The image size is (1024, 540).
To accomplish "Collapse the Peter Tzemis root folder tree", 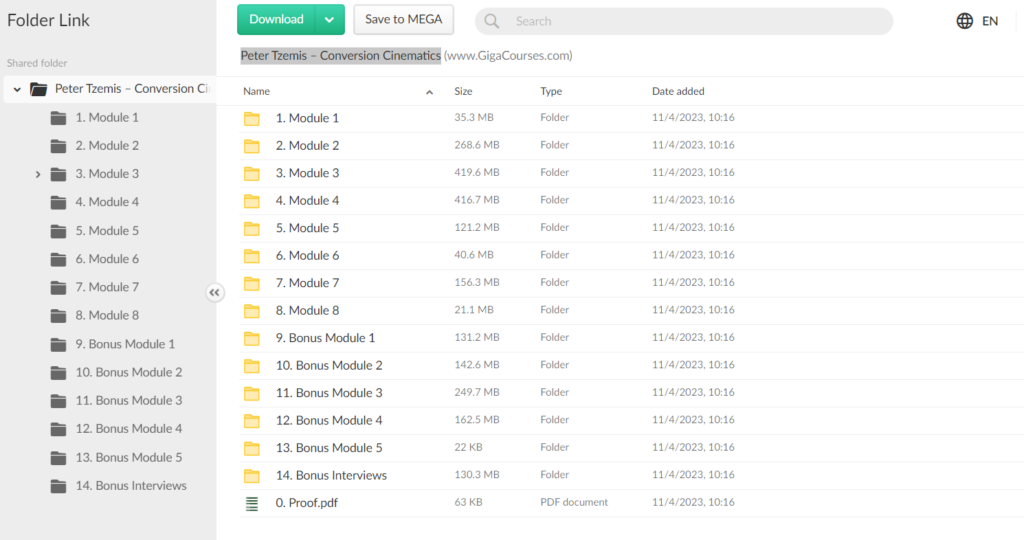I will 17,89.
